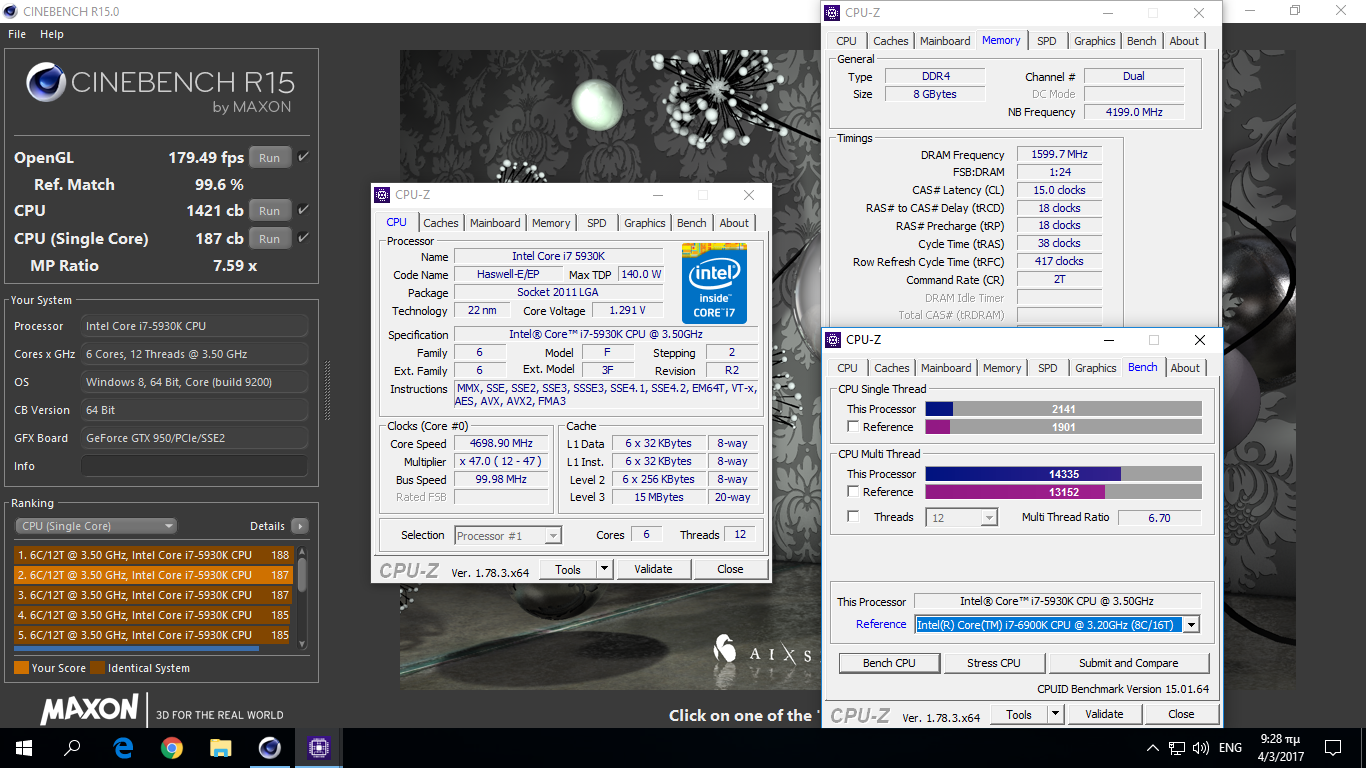The image size is (1366, 768).
Task: Click the network icon in system tray
Action: point(1177,747)
